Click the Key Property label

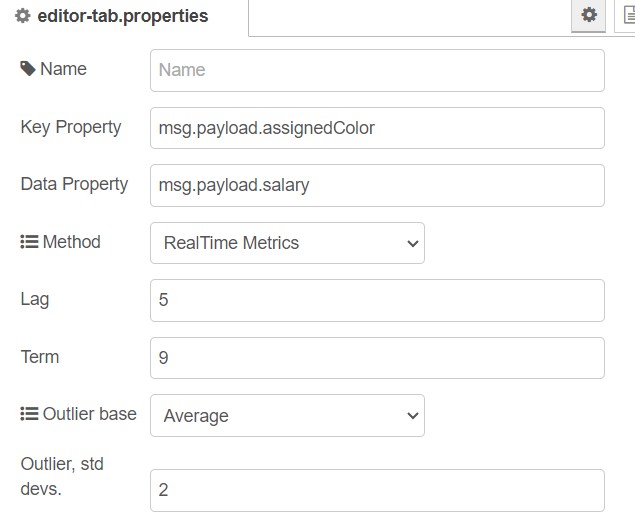click(71, 127)
